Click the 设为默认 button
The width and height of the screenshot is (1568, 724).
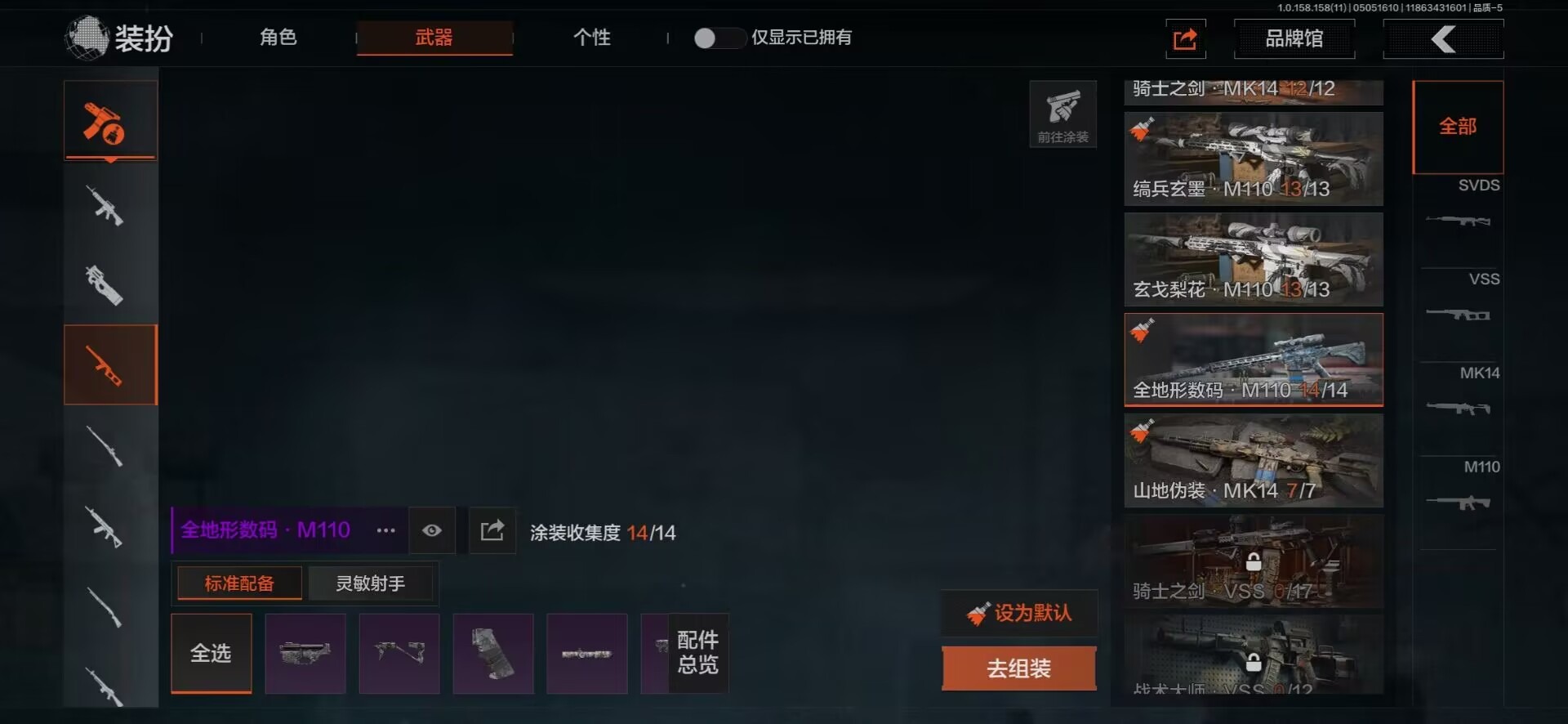(1019, 613)
